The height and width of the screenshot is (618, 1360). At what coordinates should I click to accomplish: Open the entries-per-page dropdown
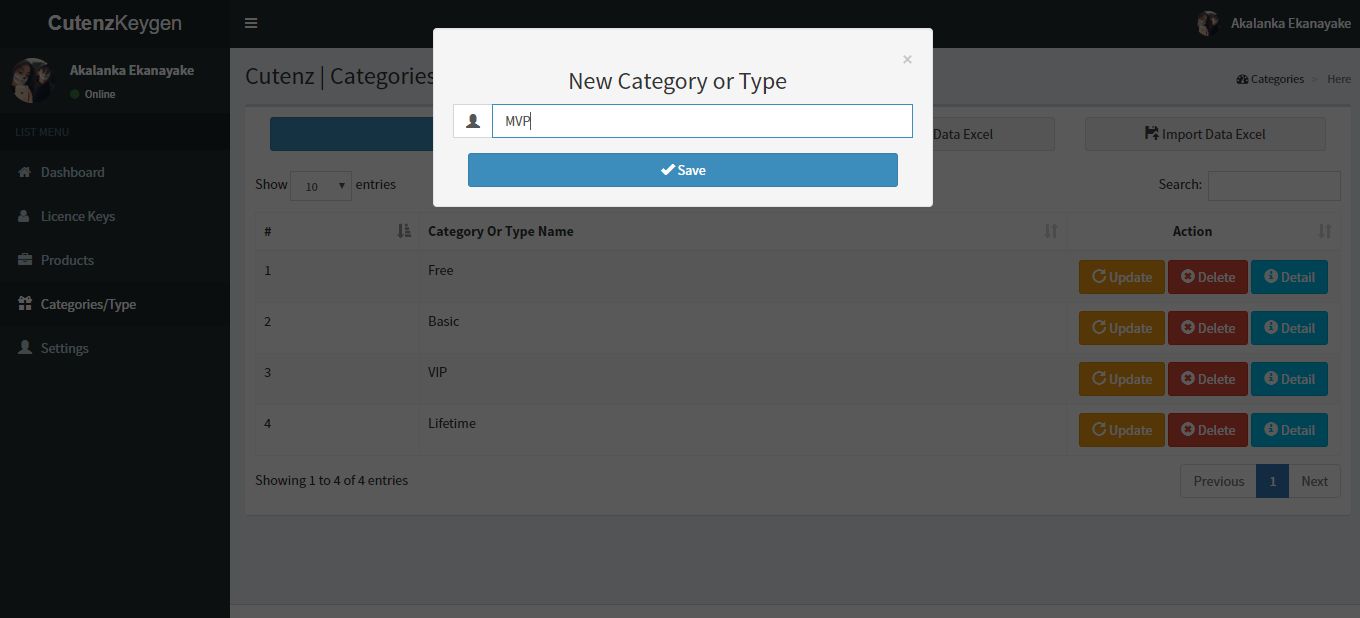pyautogui.click(x=320, y=186)
